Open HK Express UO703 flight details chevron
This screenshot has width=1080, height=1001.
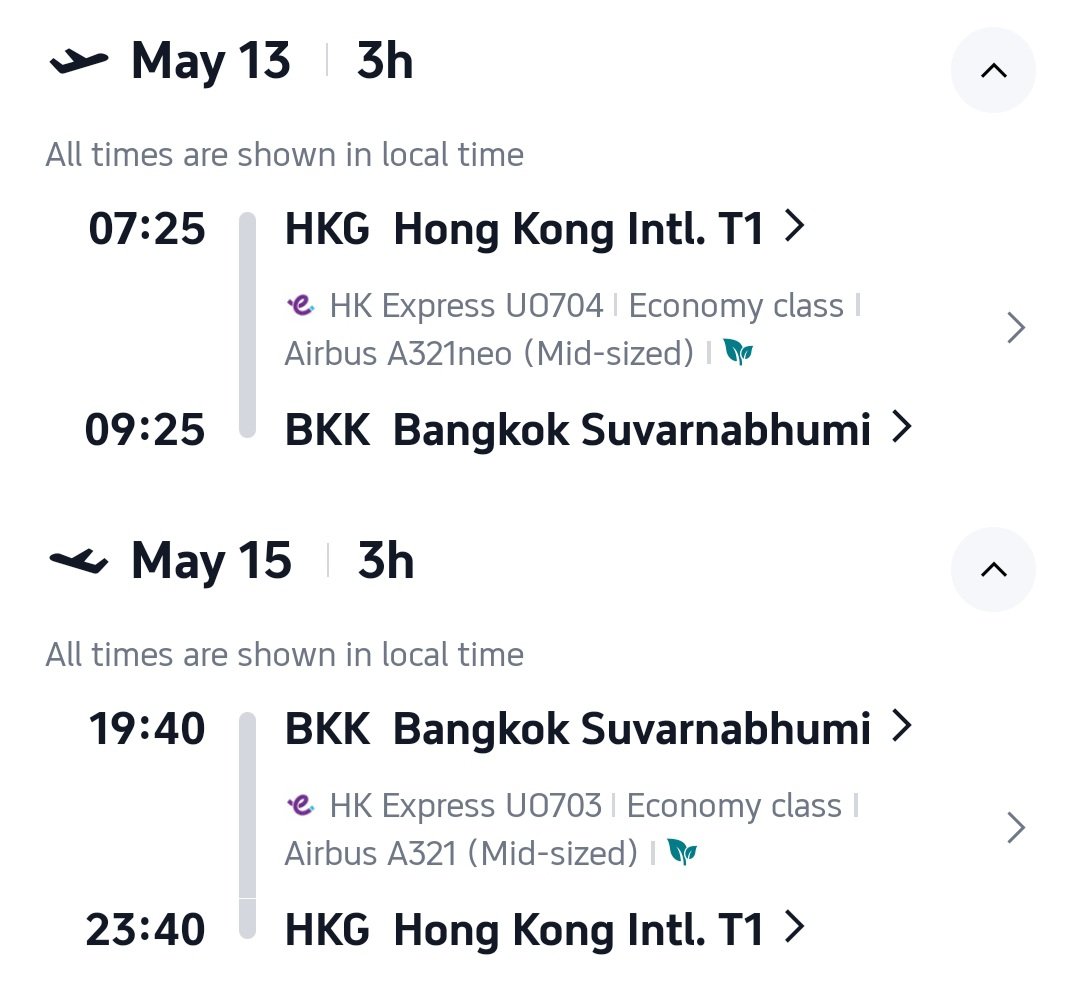pyautogui.click(x=1016, y=827)
